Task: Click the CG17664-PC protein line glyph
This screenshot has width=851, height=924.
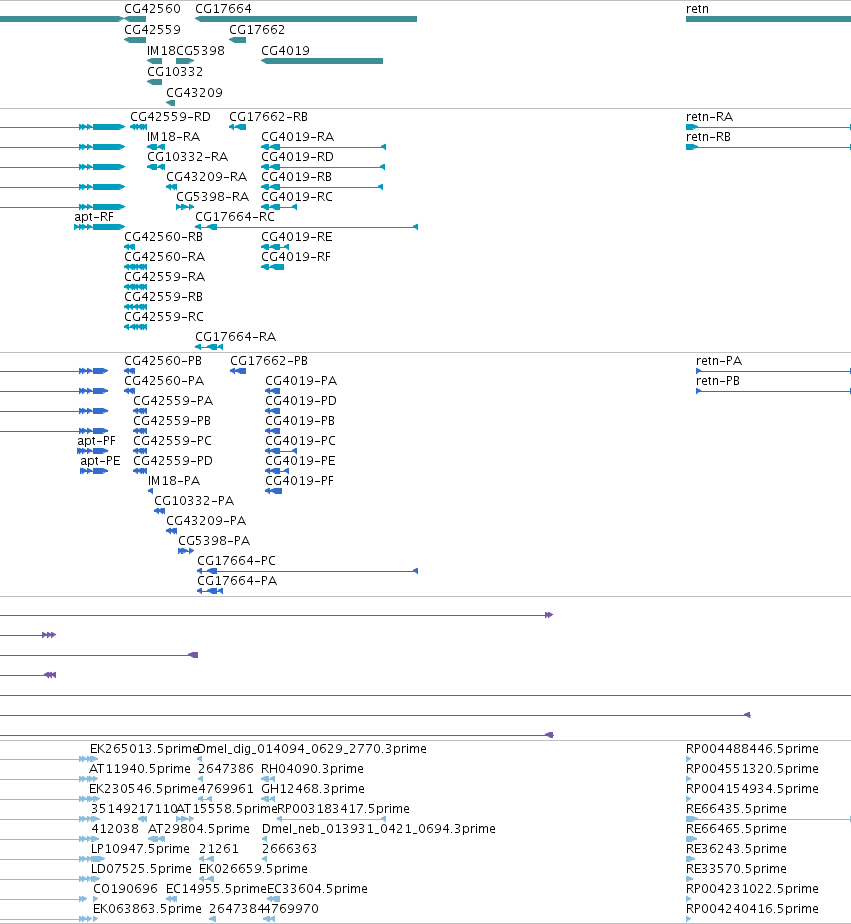Action: tap(308, 571)
